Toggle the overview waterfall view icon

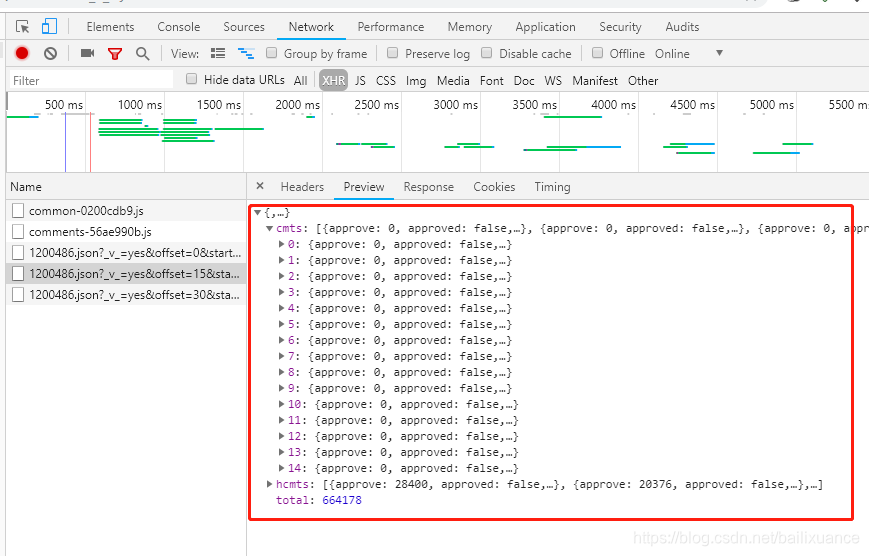click(x=246, y=53)
